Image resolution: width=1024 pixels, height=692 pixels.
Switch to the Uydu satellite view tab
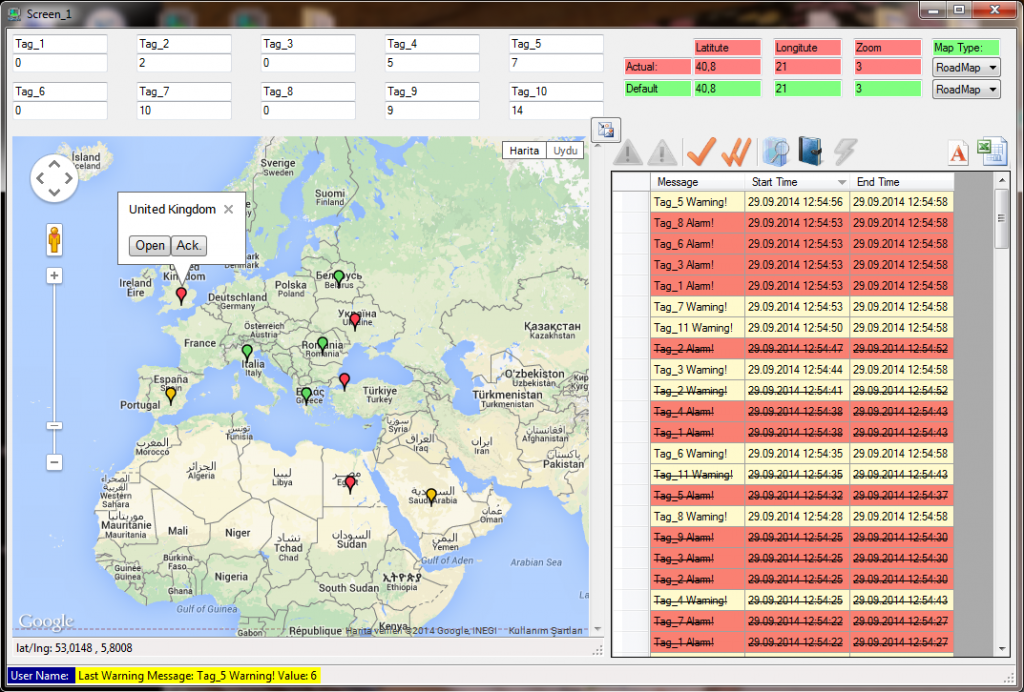pos(565,150)
